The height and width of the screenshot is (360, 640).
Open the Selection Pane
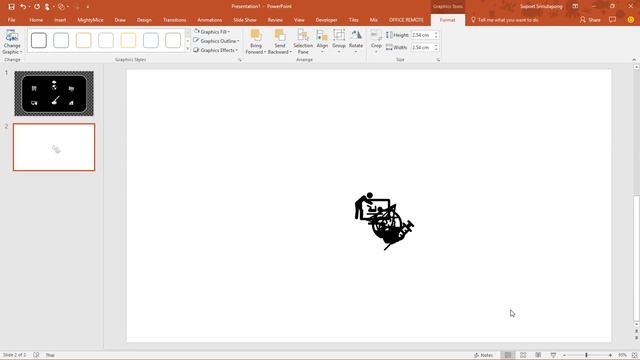click(303, 42)
